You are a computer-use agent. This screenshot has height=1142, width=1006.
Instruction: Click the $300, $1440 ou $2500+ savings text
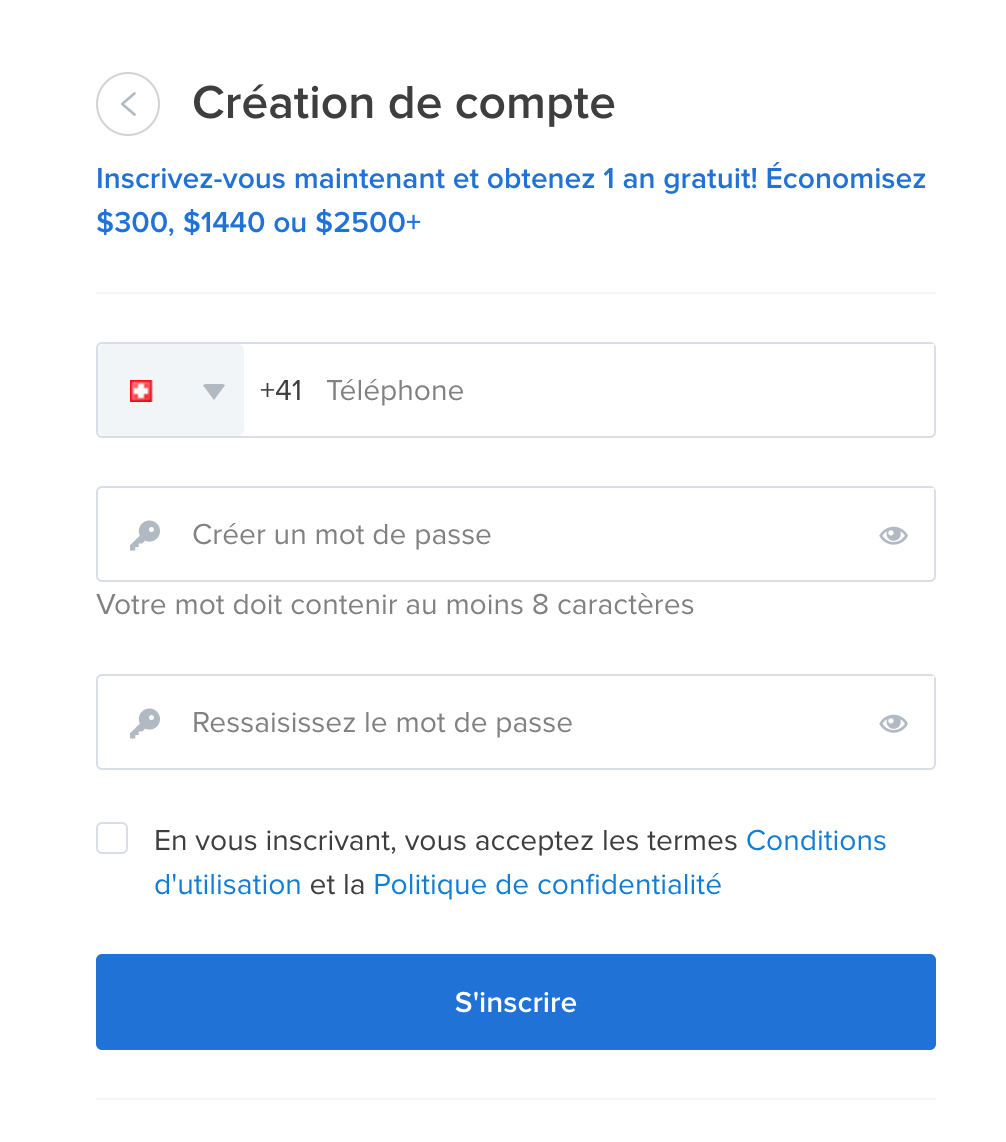click(x=258, y=222)
